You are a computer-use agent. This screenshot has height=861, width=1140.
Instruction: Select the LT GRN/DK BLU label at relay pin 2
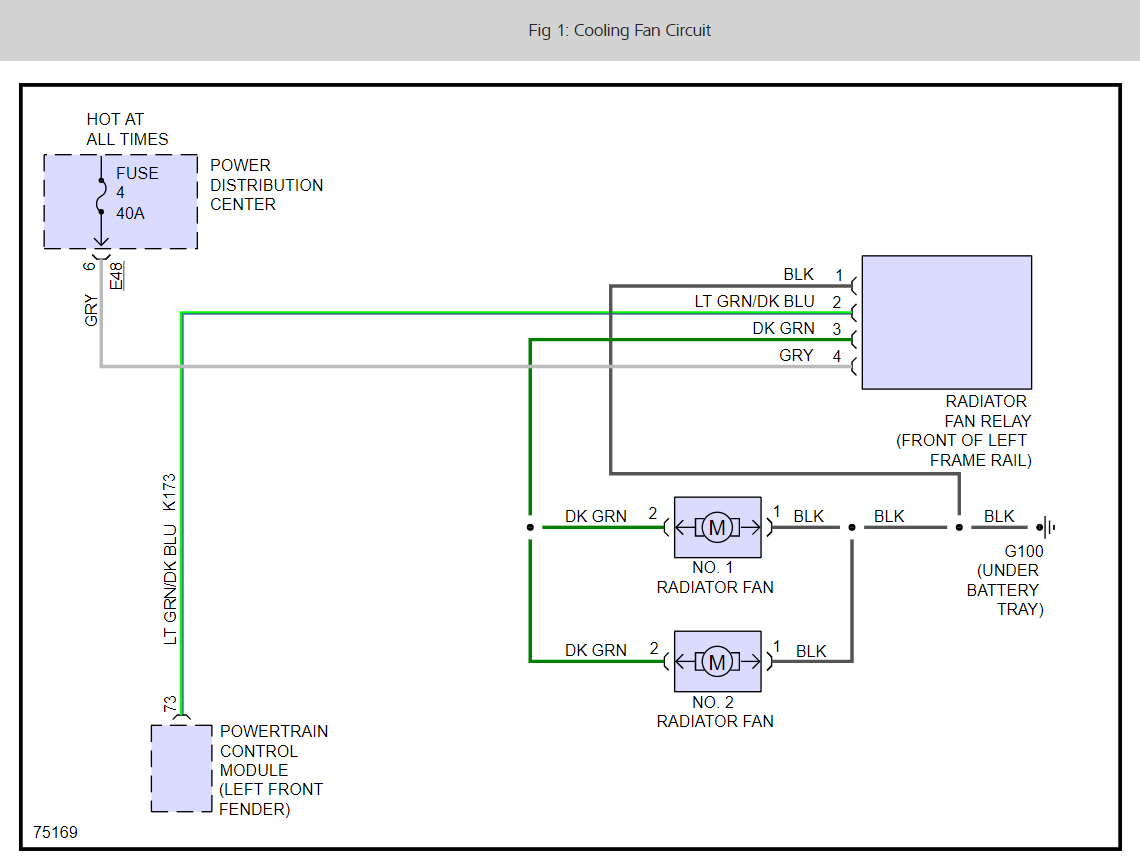click(754, 301)
